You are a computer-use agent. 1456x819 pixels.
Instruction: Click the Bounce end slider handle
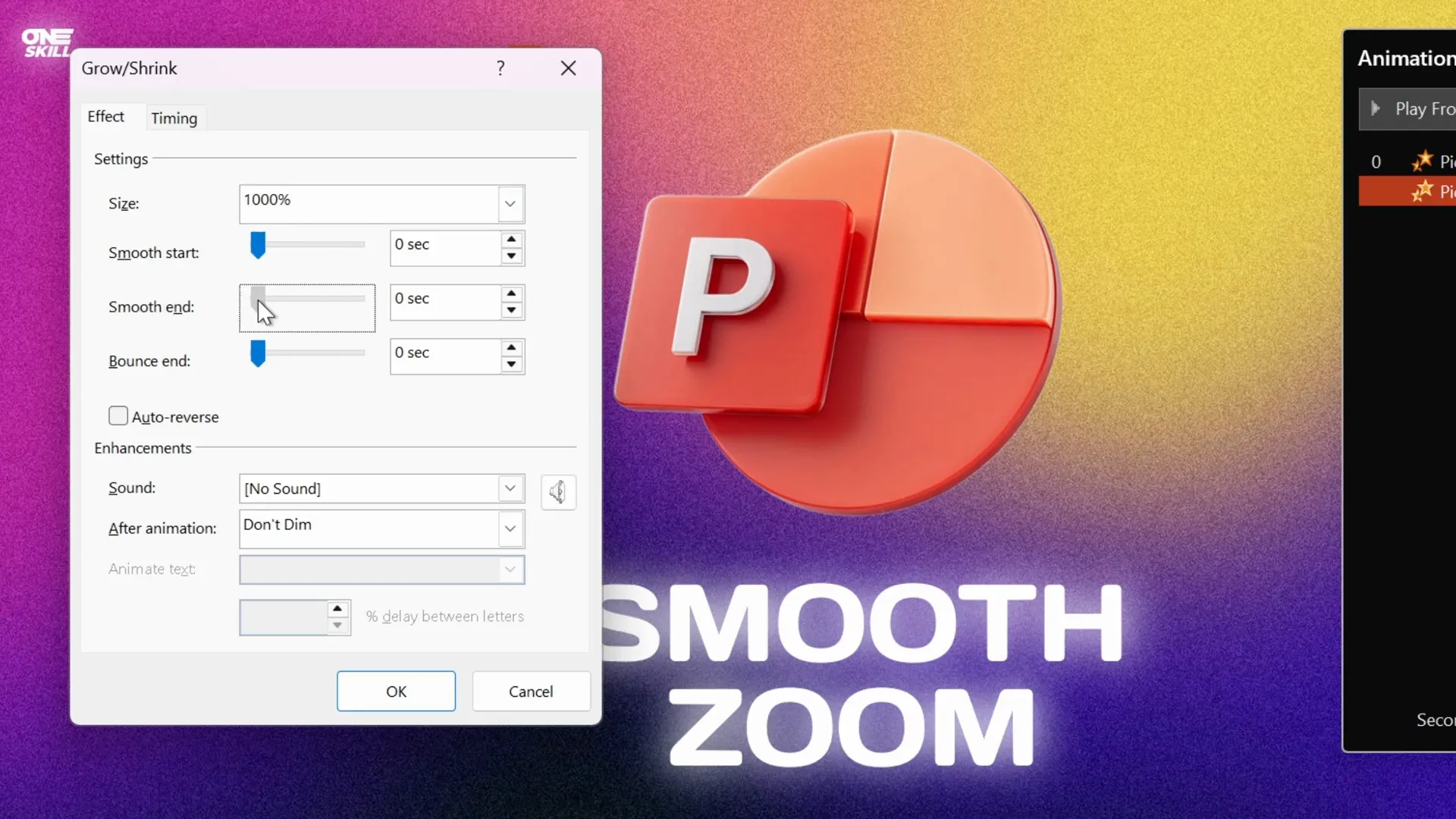[x=258, y=353]
